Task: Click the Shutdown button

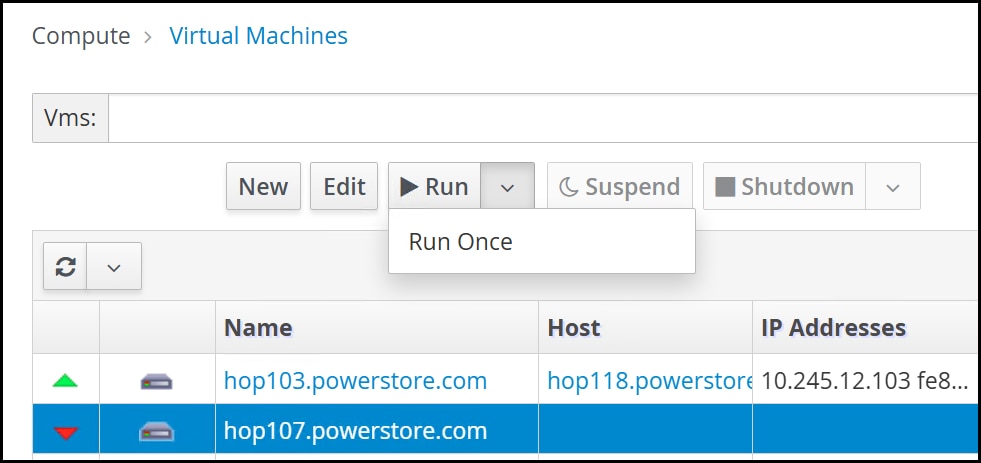Action: coord(785,186)
